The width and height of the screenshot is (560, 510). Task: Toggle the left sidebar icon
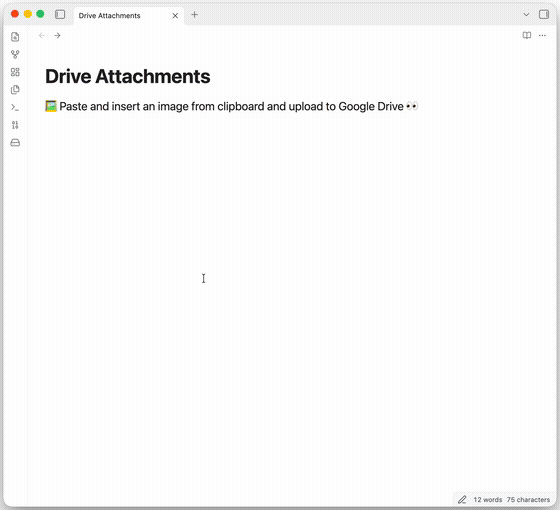click(60, 15)
